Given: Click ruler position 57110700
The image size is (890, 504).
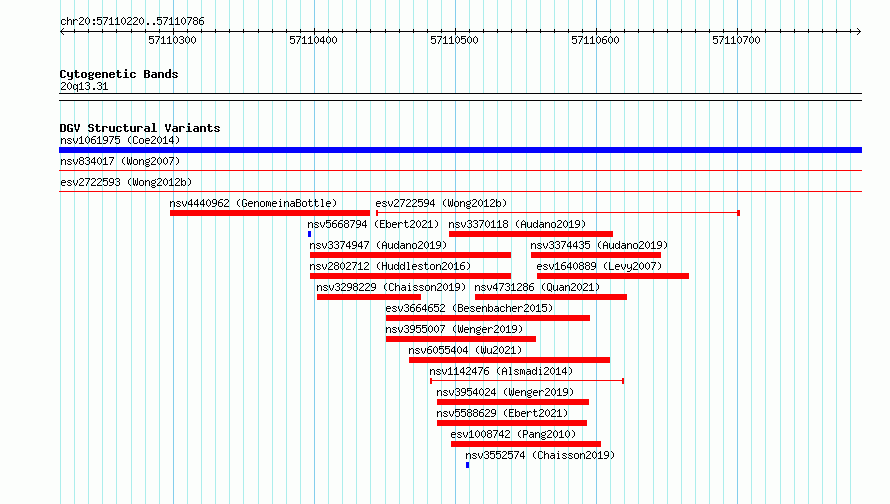Looking at the screenshot, I should click(x=736, y=40).
